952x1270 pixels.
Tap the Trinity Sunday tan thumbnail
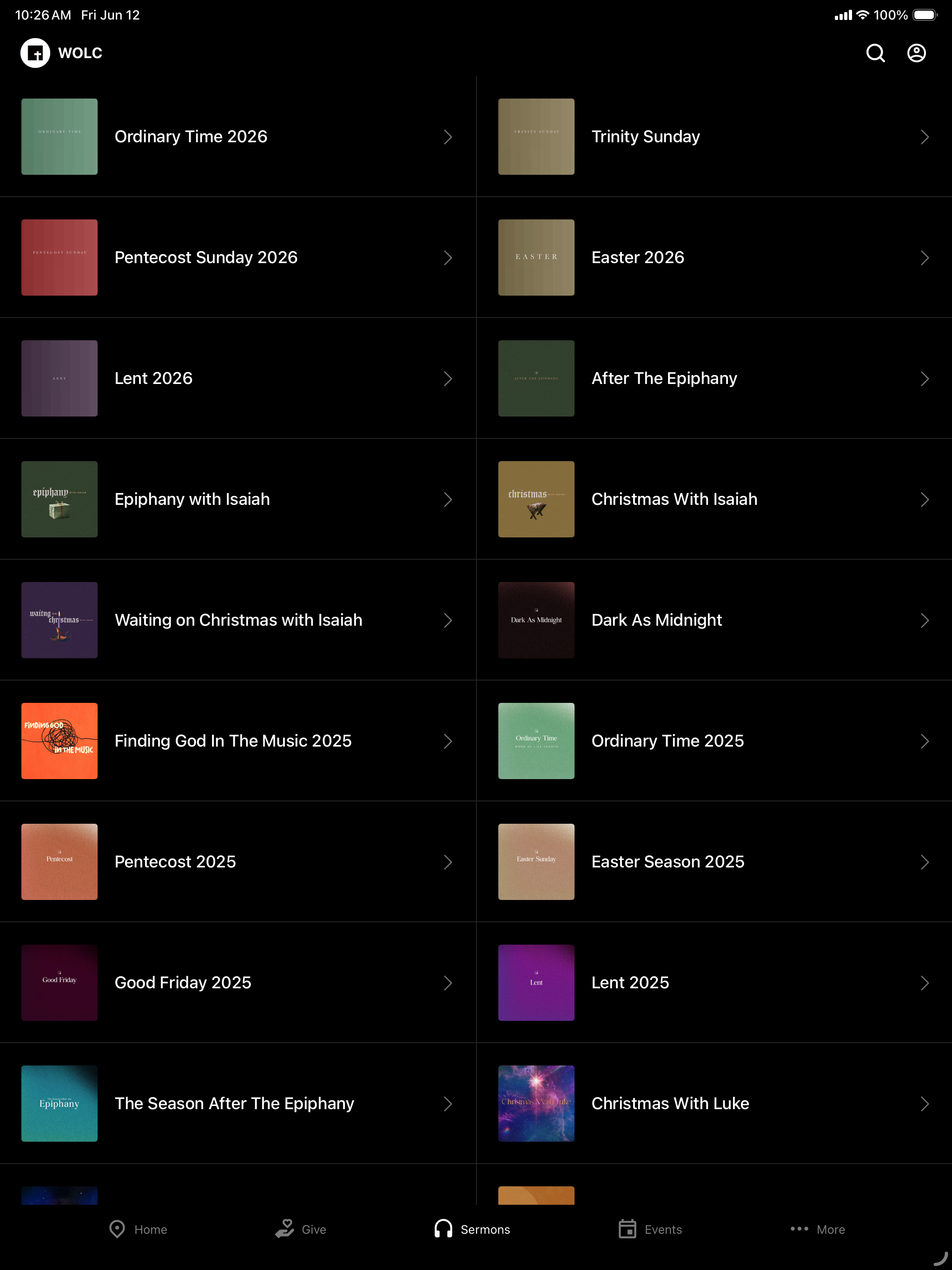[x=536, y=137]
